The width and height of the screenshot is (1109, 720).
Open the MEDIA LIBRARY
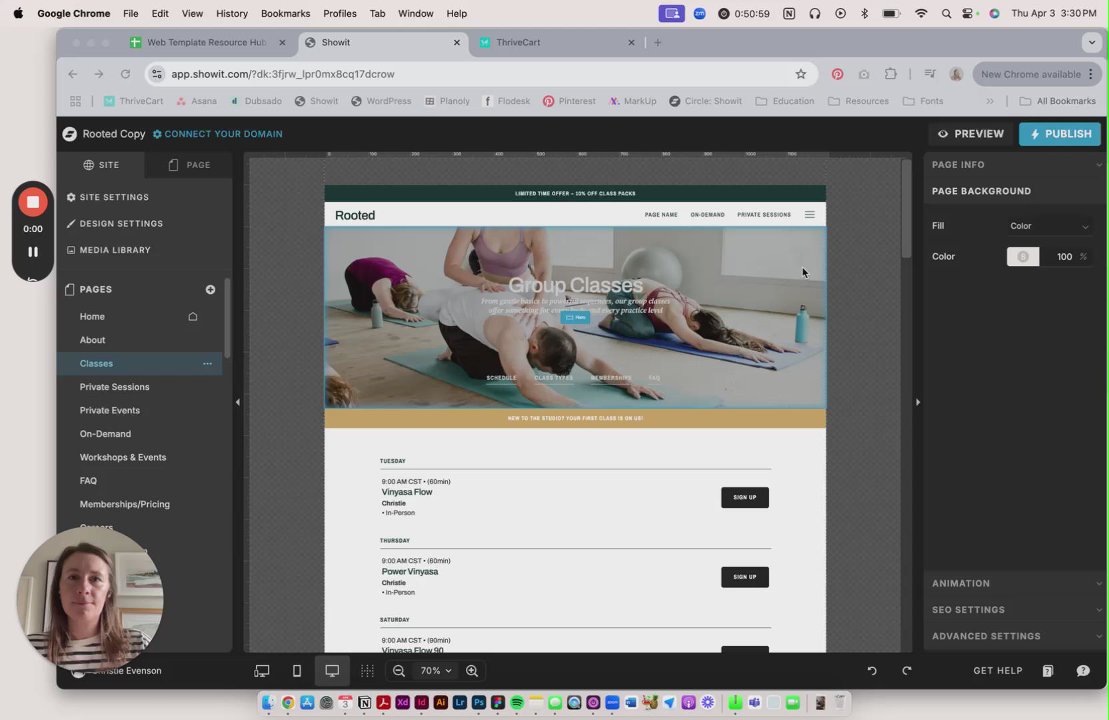pos(108,250)
